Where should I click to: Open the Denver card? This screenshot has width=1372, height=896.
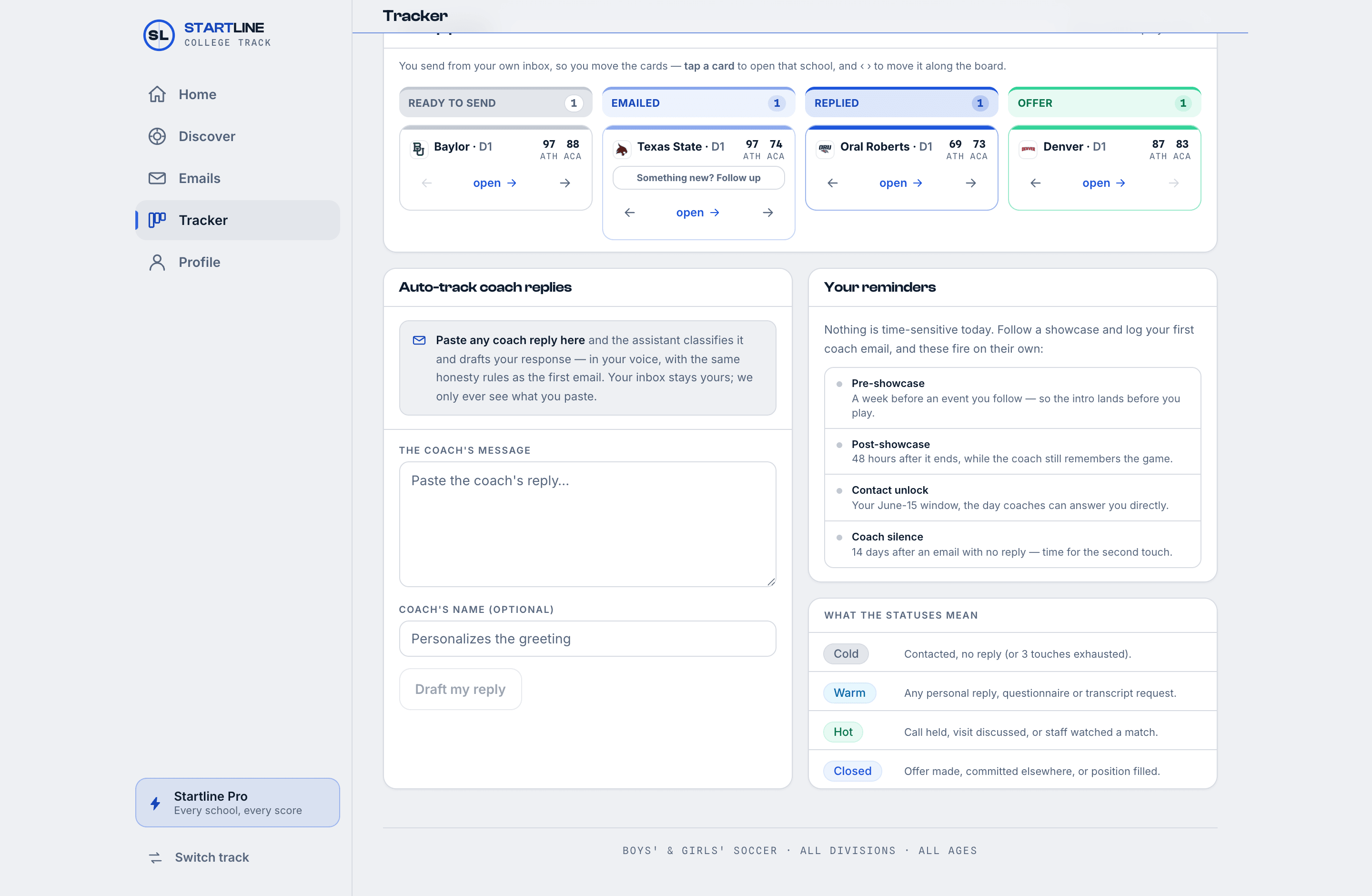[x=1103, y=183]
